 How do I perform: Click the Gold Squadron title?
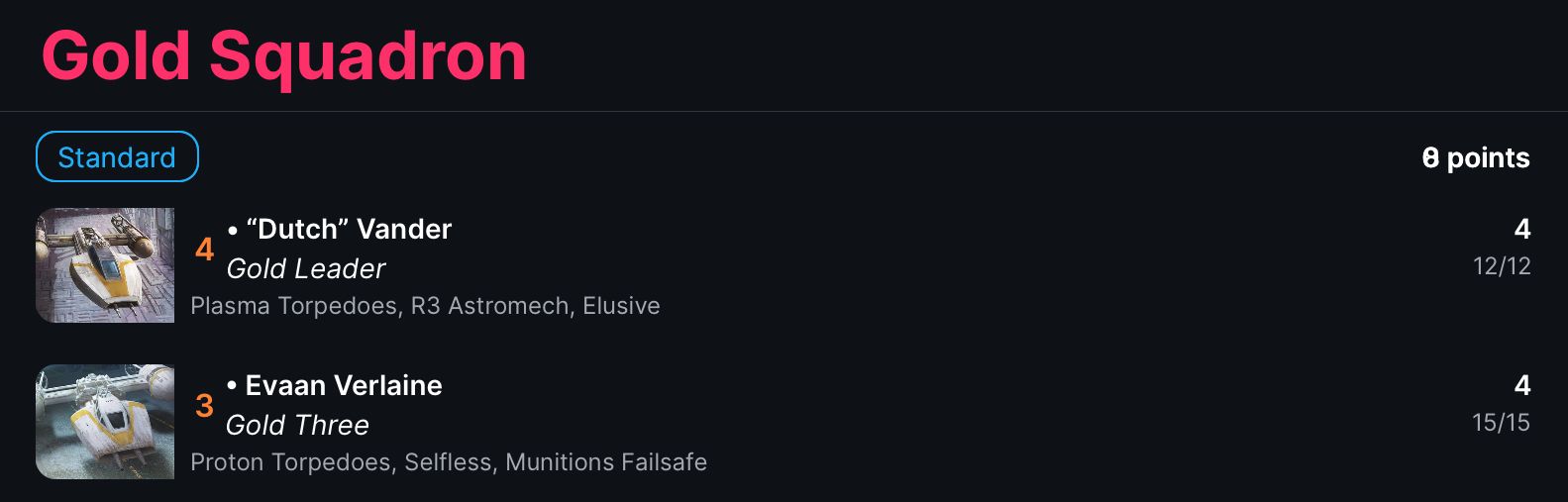pos(284,55)
